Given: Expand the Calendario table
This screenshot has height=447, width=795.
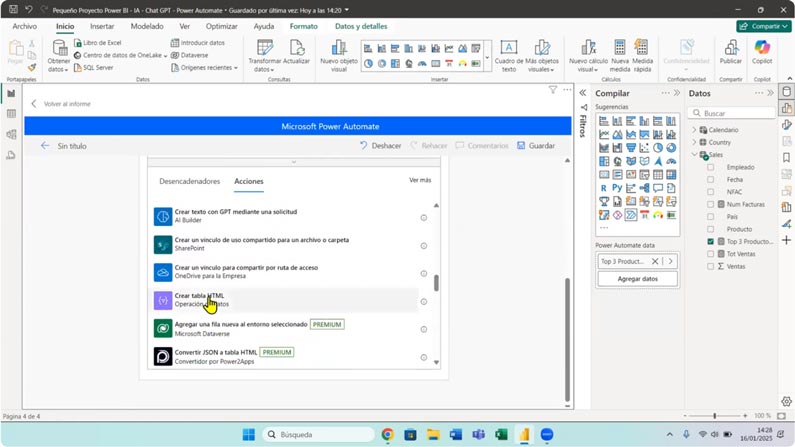Looking at the screenshot, I should tap(695, 130).
